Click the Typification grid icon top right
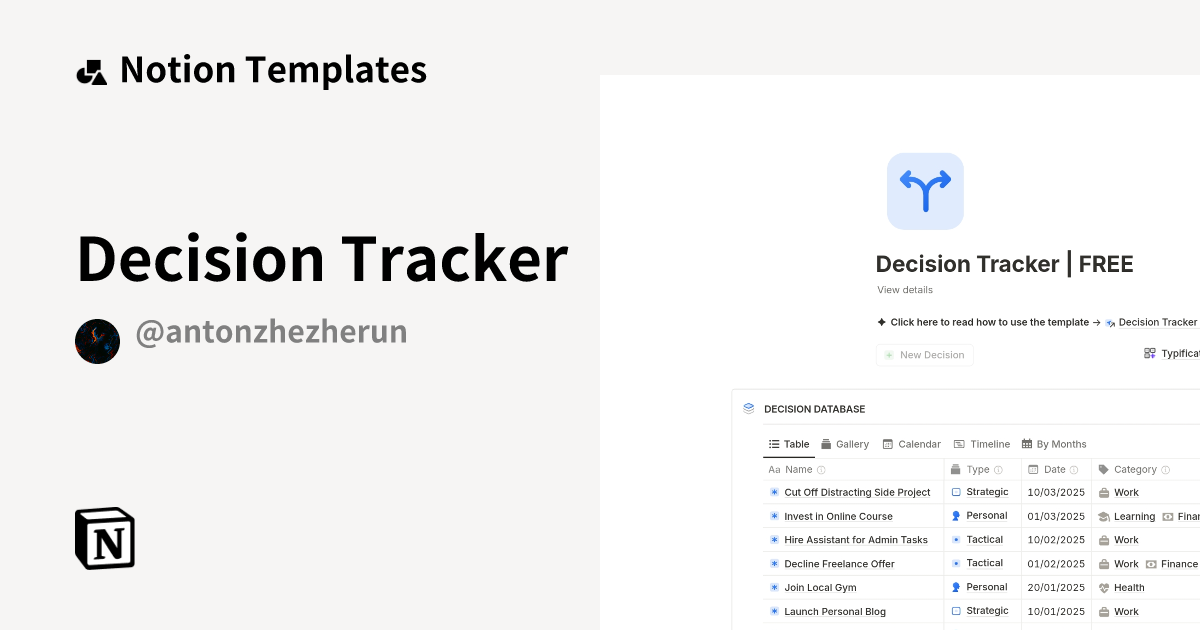The width and height of the screenshot is (1200, 630). tap(1150, 352)
